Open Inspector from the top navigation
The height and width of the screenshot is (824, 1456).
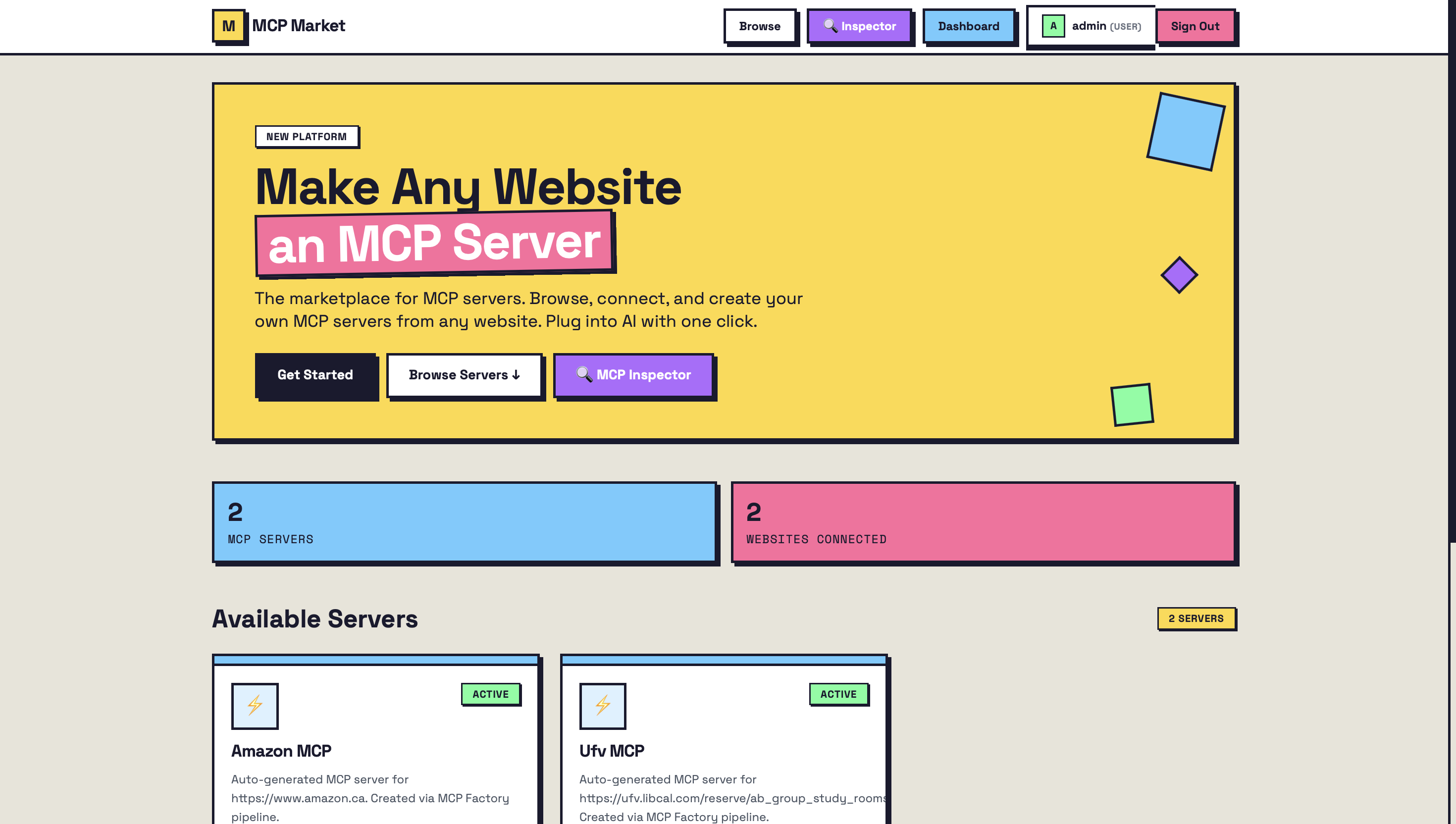tap(859, 26)
